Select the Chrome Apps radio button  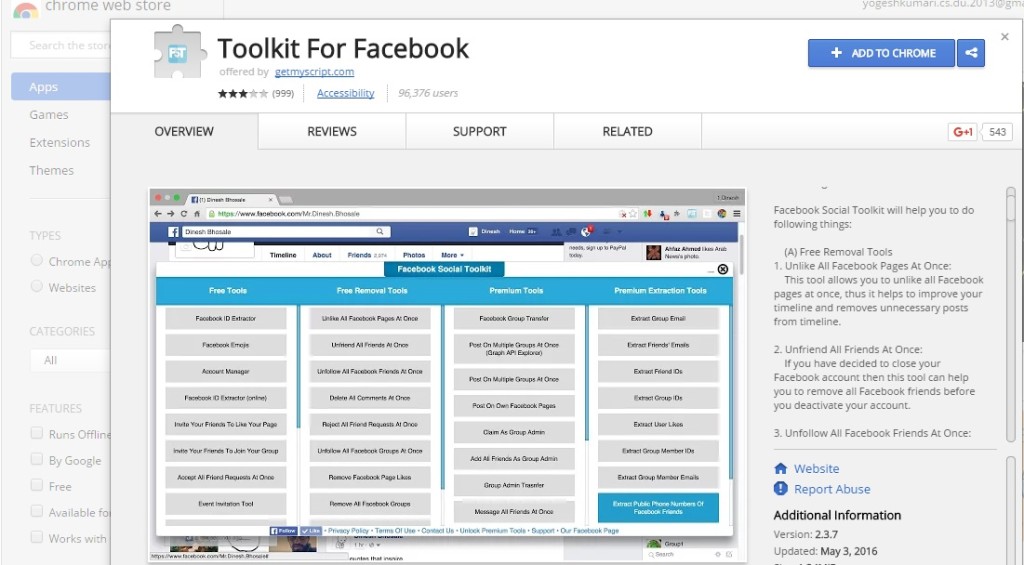click(37, 261)
